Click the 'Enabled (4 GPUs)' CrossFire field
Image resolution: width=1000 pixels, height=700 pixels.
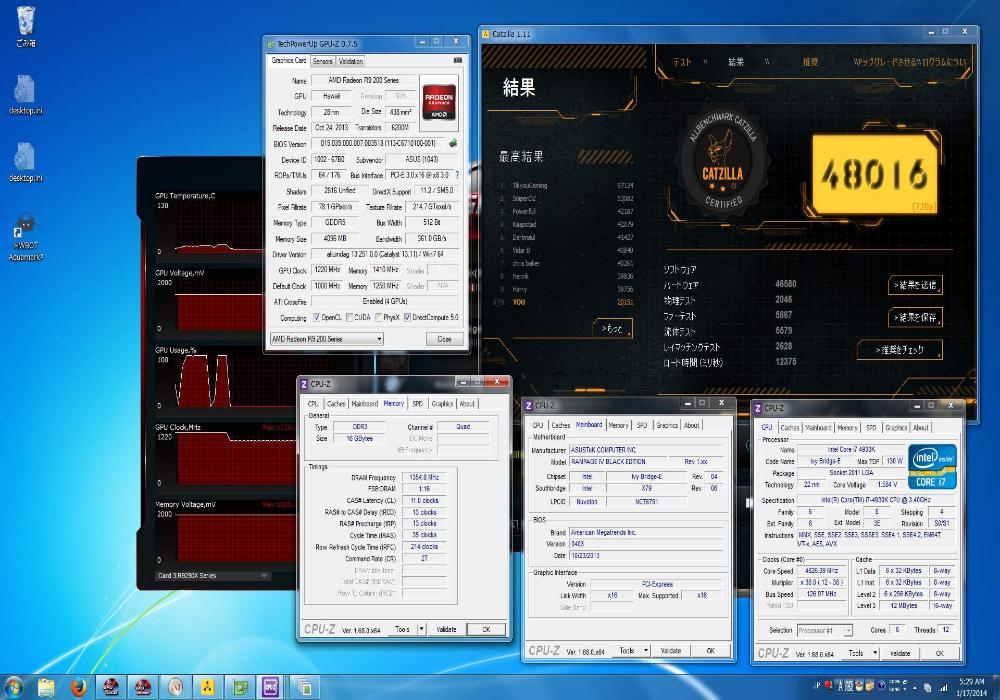(x=385, y=302)
